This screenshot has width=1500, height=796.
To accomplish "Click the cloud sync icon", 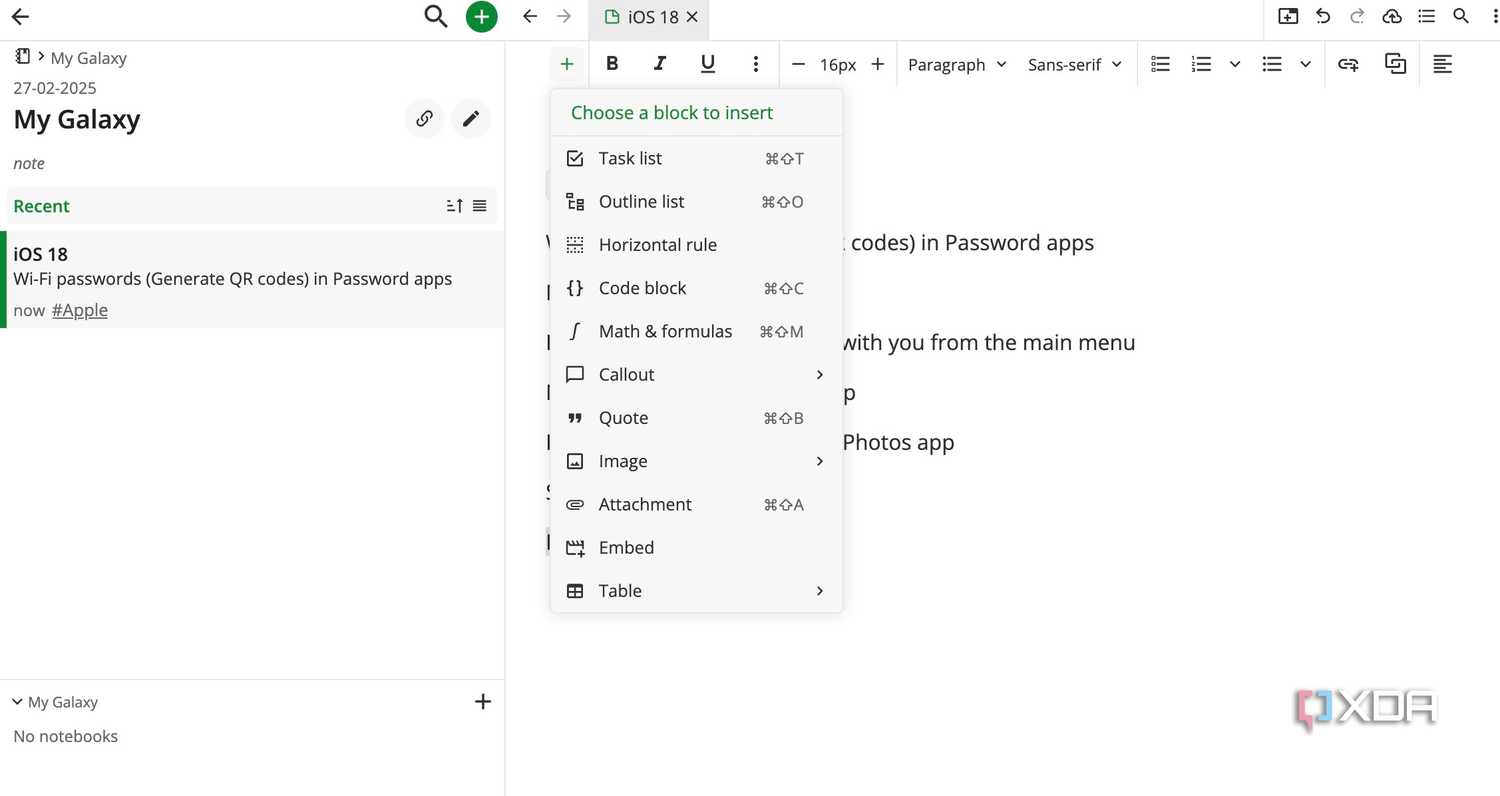I will [1392, 16].
